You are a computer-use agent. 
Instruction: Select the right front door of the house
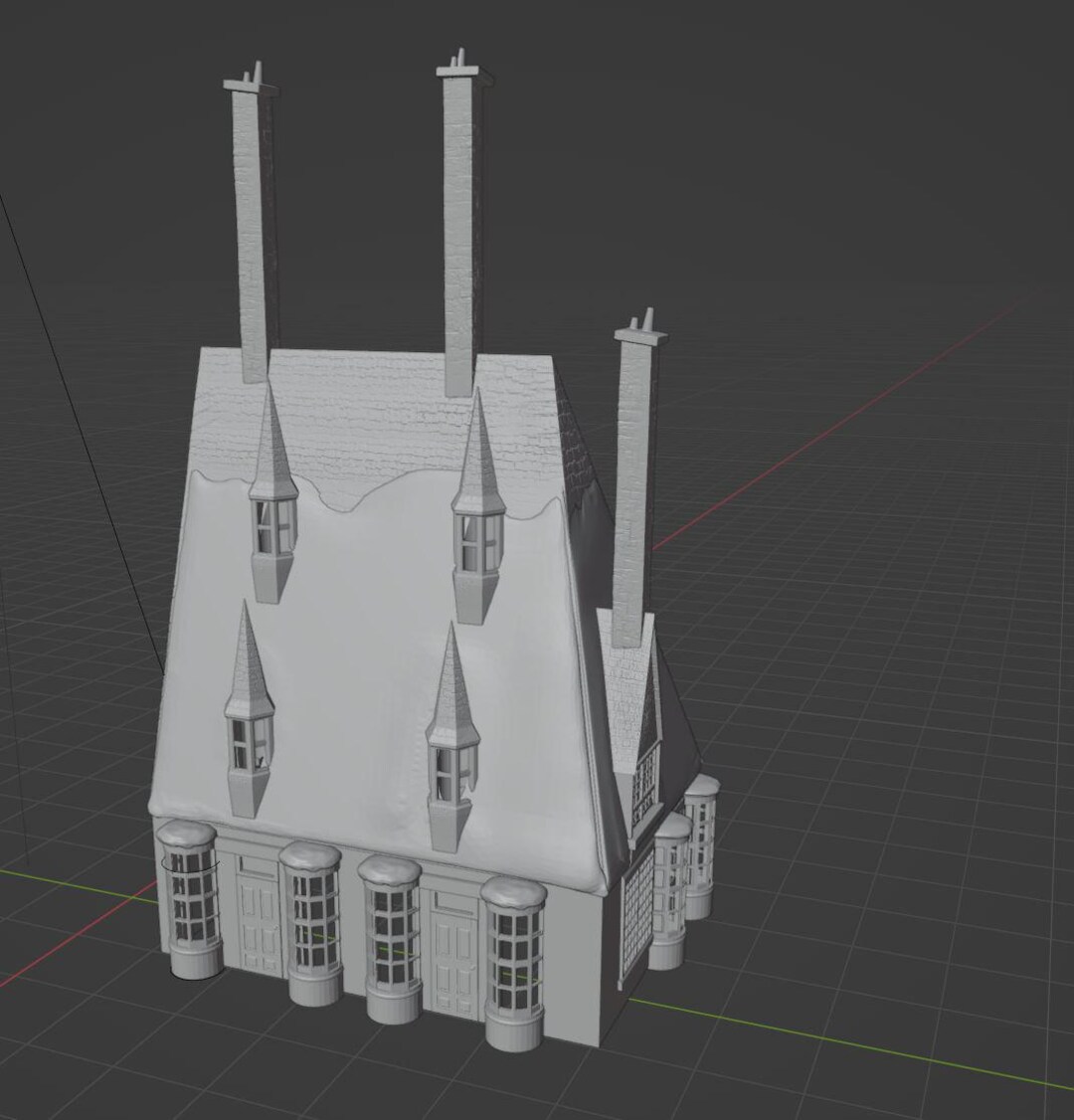454,954
